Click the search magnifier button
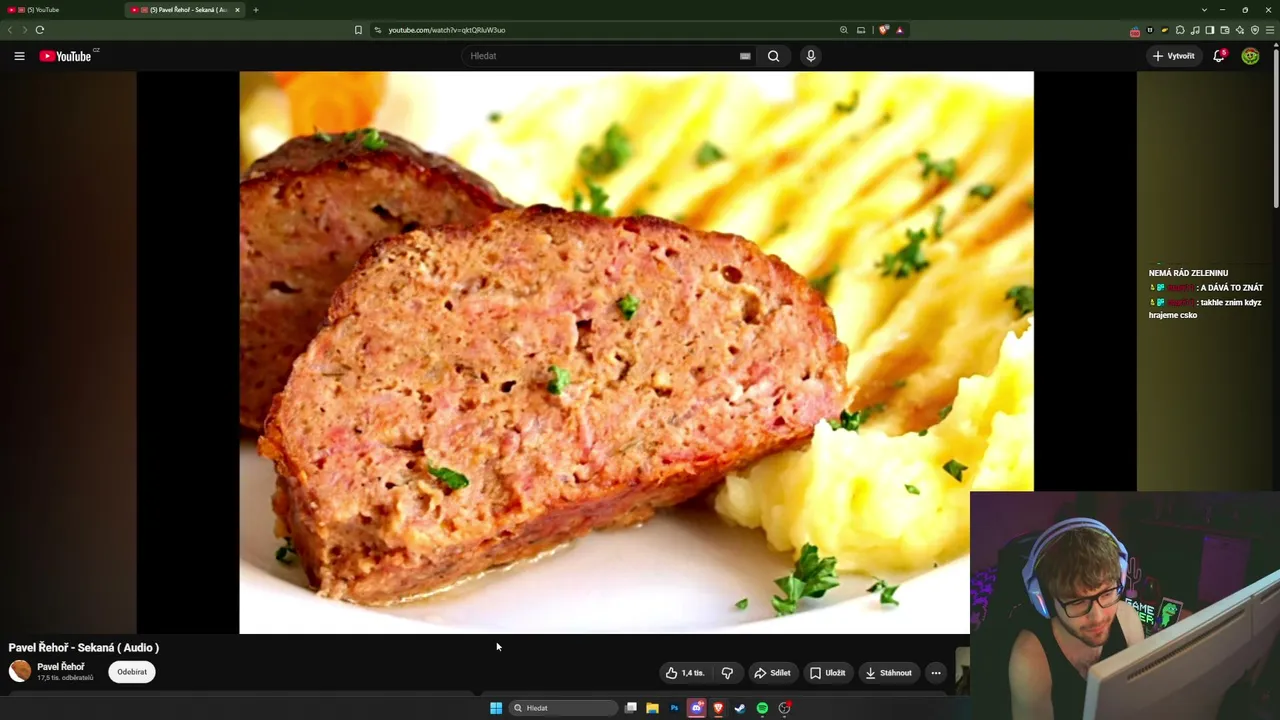This screenshot has width=1280, height=720. pyautogui.click(x=773, y=56)
